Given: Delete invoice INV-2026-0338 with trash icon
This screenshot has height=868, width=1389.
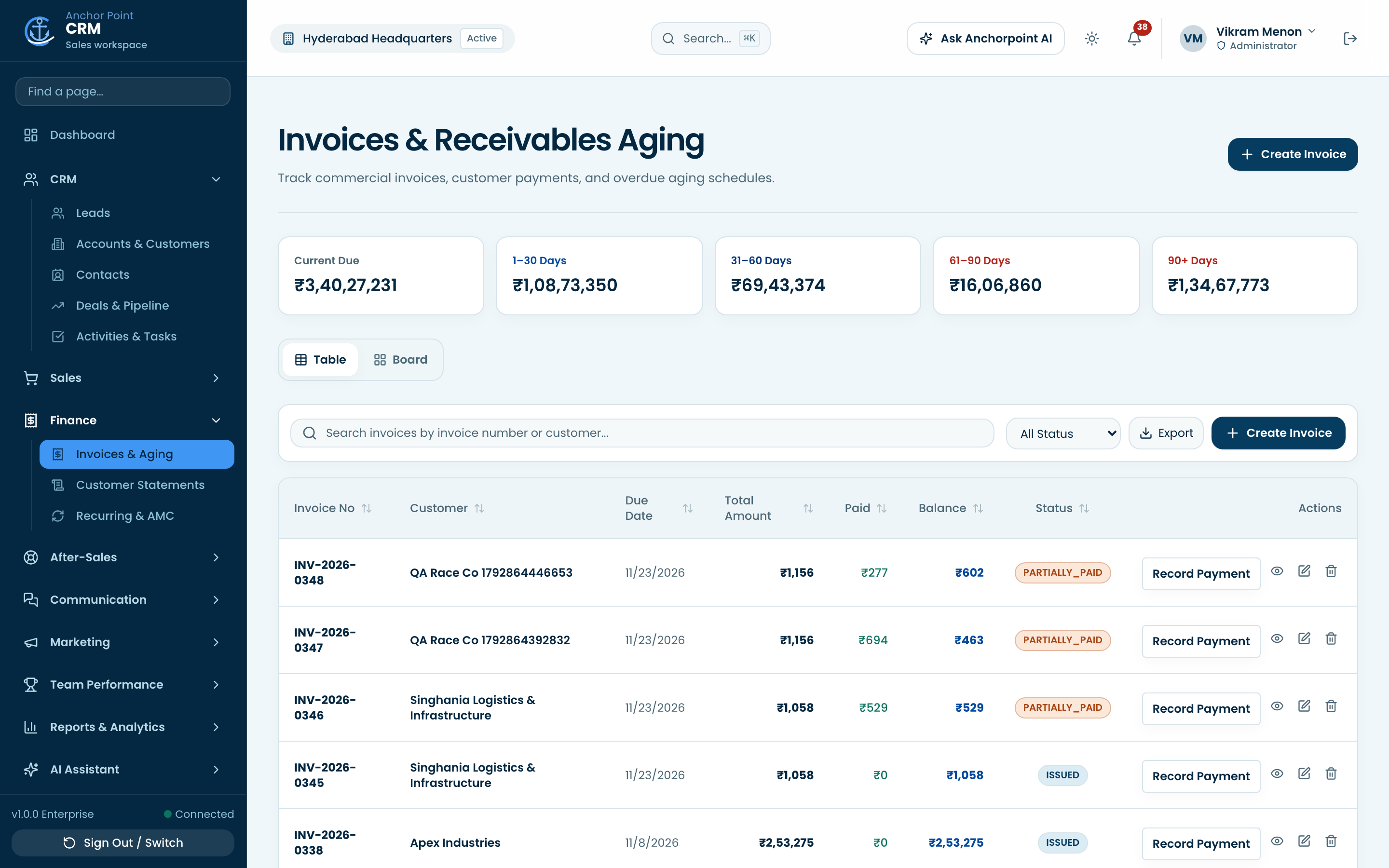Looking at the screenshot, I should click(x=1331, y=841).
